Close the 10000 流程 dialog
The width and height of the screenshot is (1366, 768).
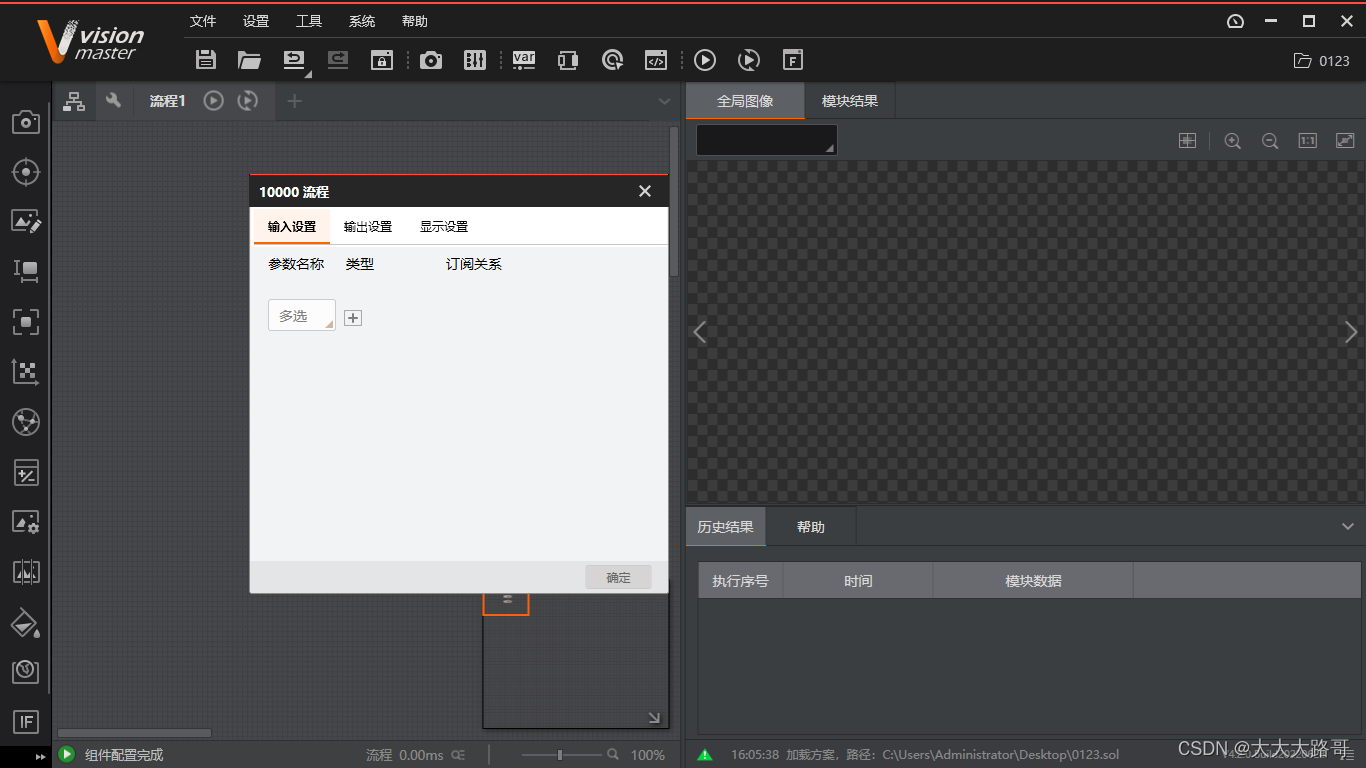[x=645, y=191]
